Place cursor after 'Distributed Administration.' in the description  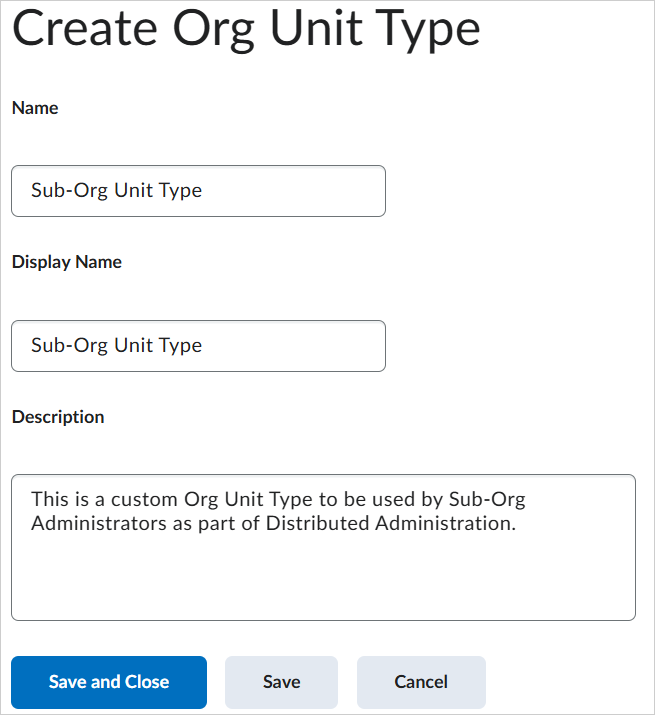(x=517, y=522)
